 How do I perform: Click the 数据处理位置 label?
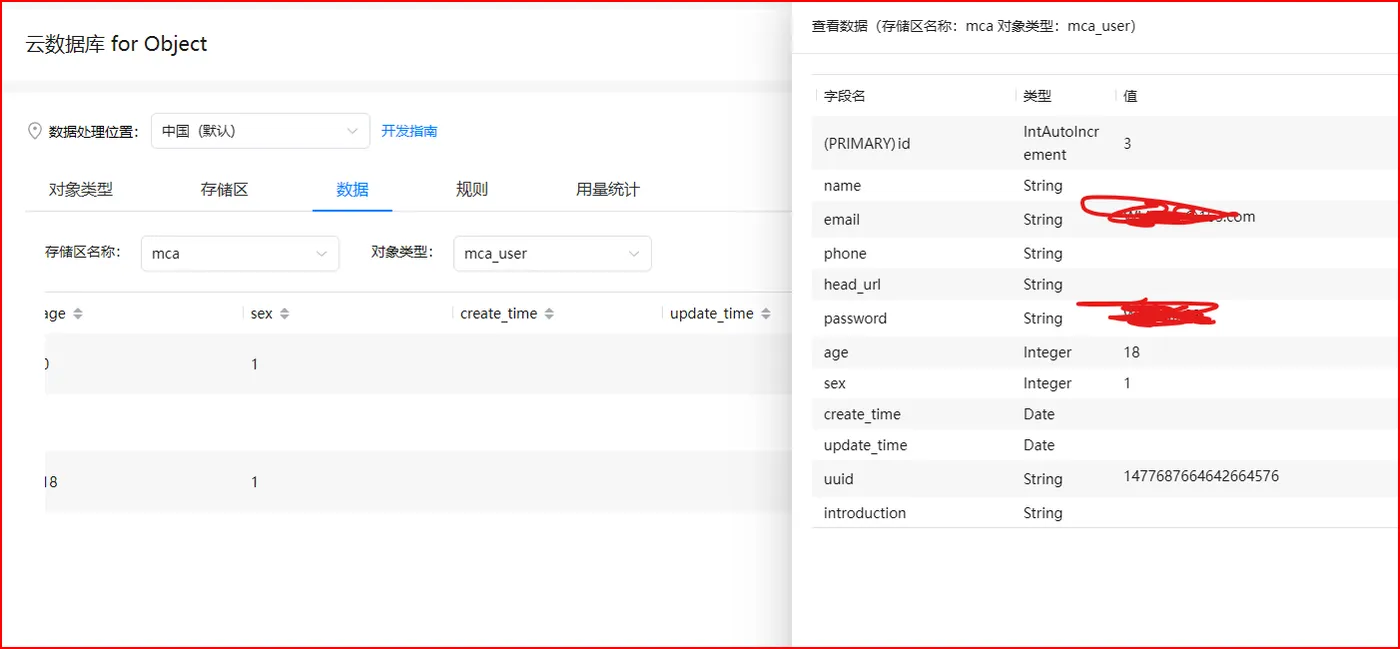click(x=93, y=131)
